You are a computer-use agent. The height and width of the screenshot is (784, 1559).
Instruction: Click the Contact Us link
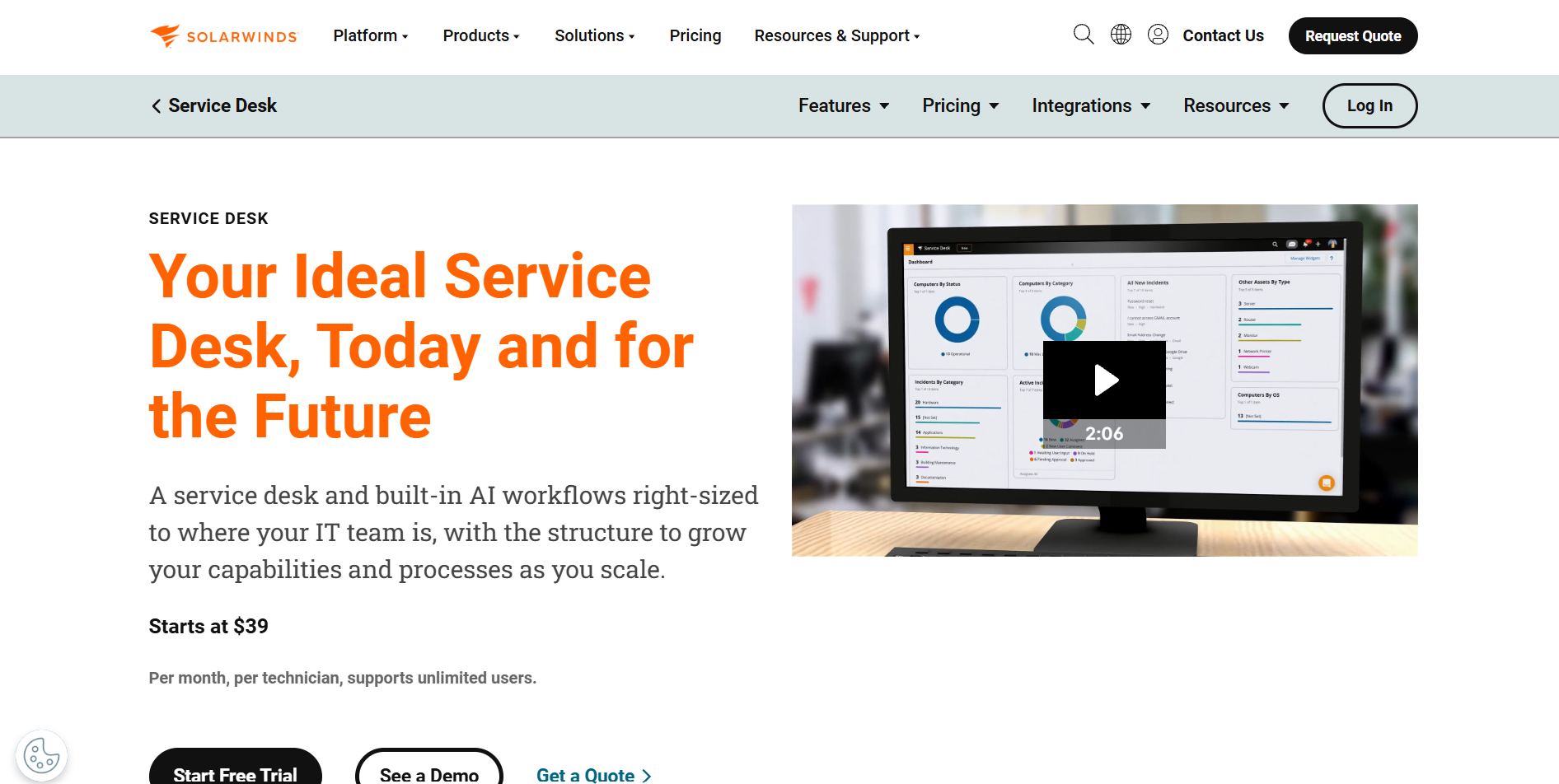(x=1223, y=35)
